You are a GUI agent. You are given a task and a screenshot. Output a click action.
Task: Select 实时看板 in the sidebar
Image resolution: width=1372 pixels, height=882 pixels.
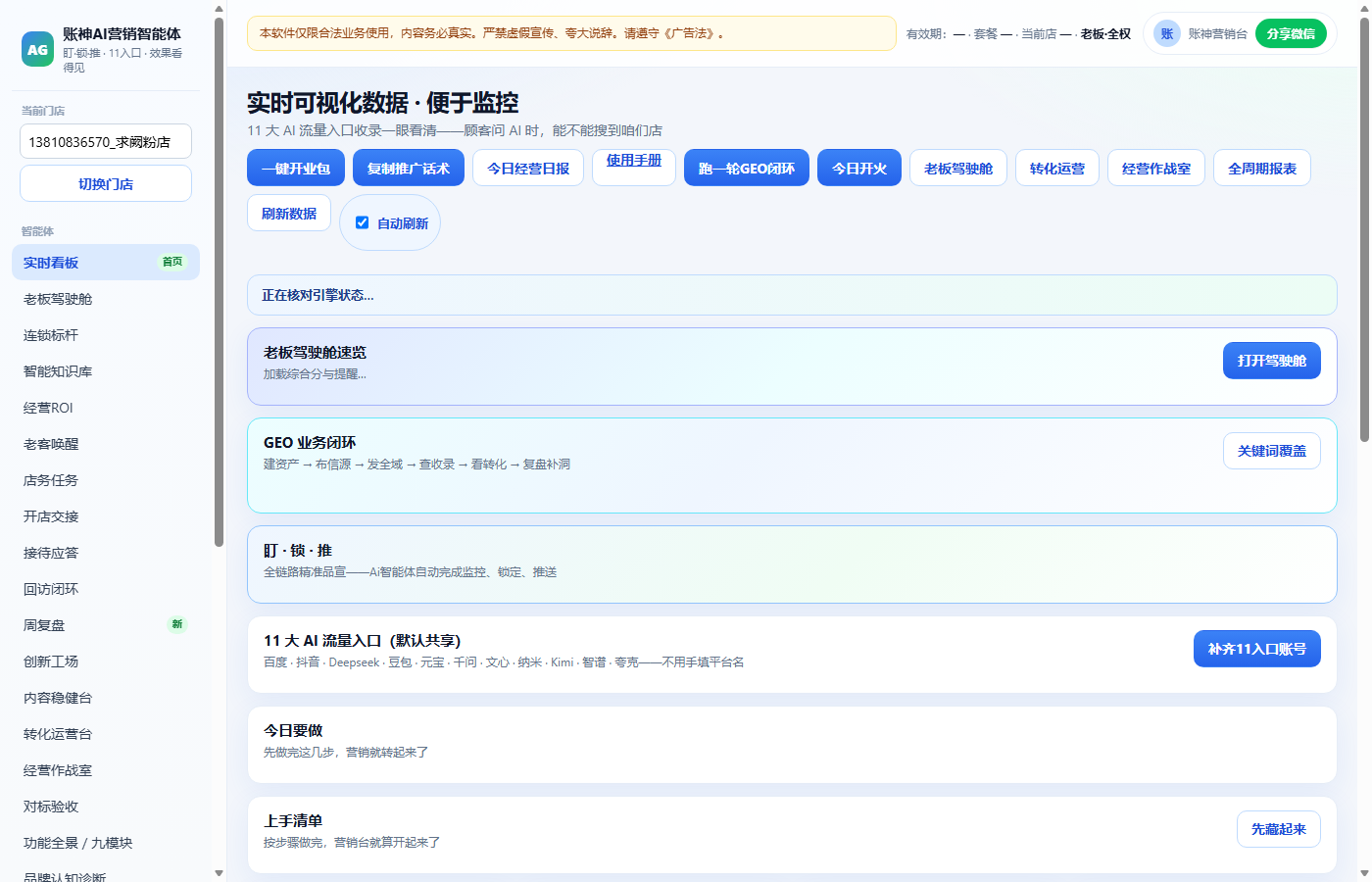pos(106,262)
